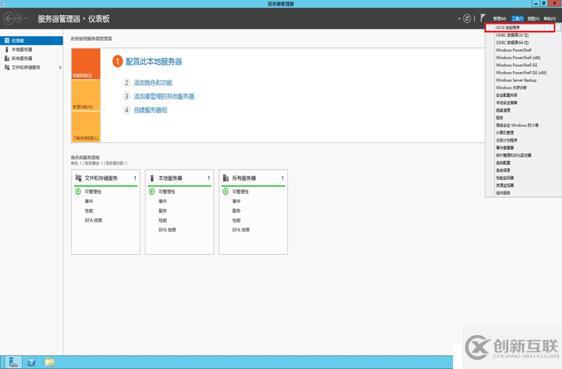This screenshot has height=369, width=562.
Task: Click 所有服务器 tile green status icon
Action: (x=225, y=192)
